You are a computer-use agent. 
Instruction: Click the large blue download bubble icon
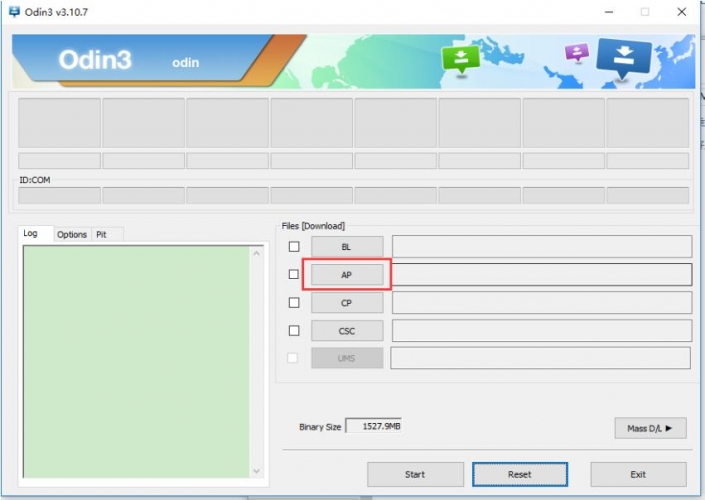(624, 59)
